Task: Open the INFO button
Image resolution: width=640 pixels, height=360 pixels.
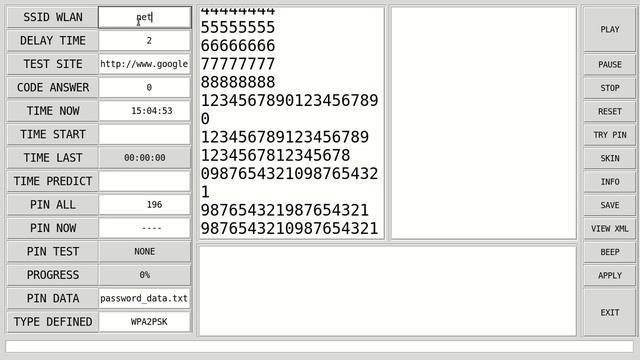Action: [609, 182]
